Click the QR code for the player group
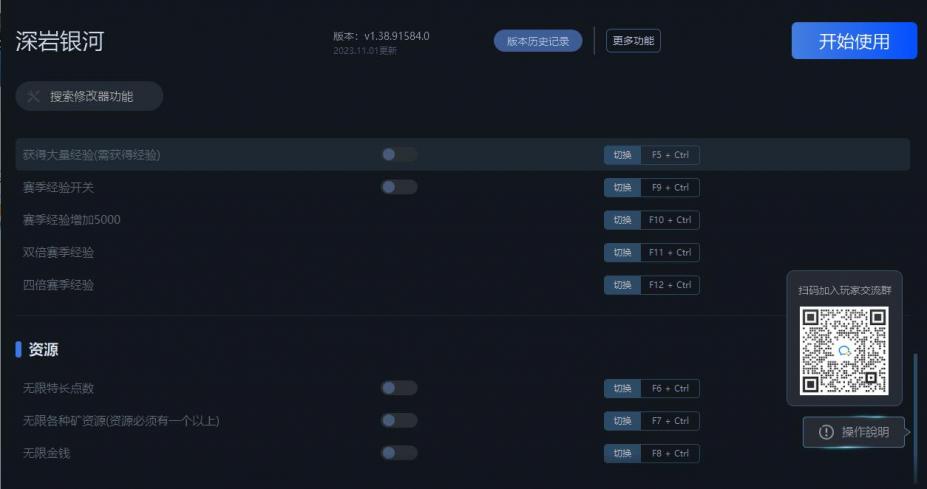927x489 pixels. tap(844, 350)
